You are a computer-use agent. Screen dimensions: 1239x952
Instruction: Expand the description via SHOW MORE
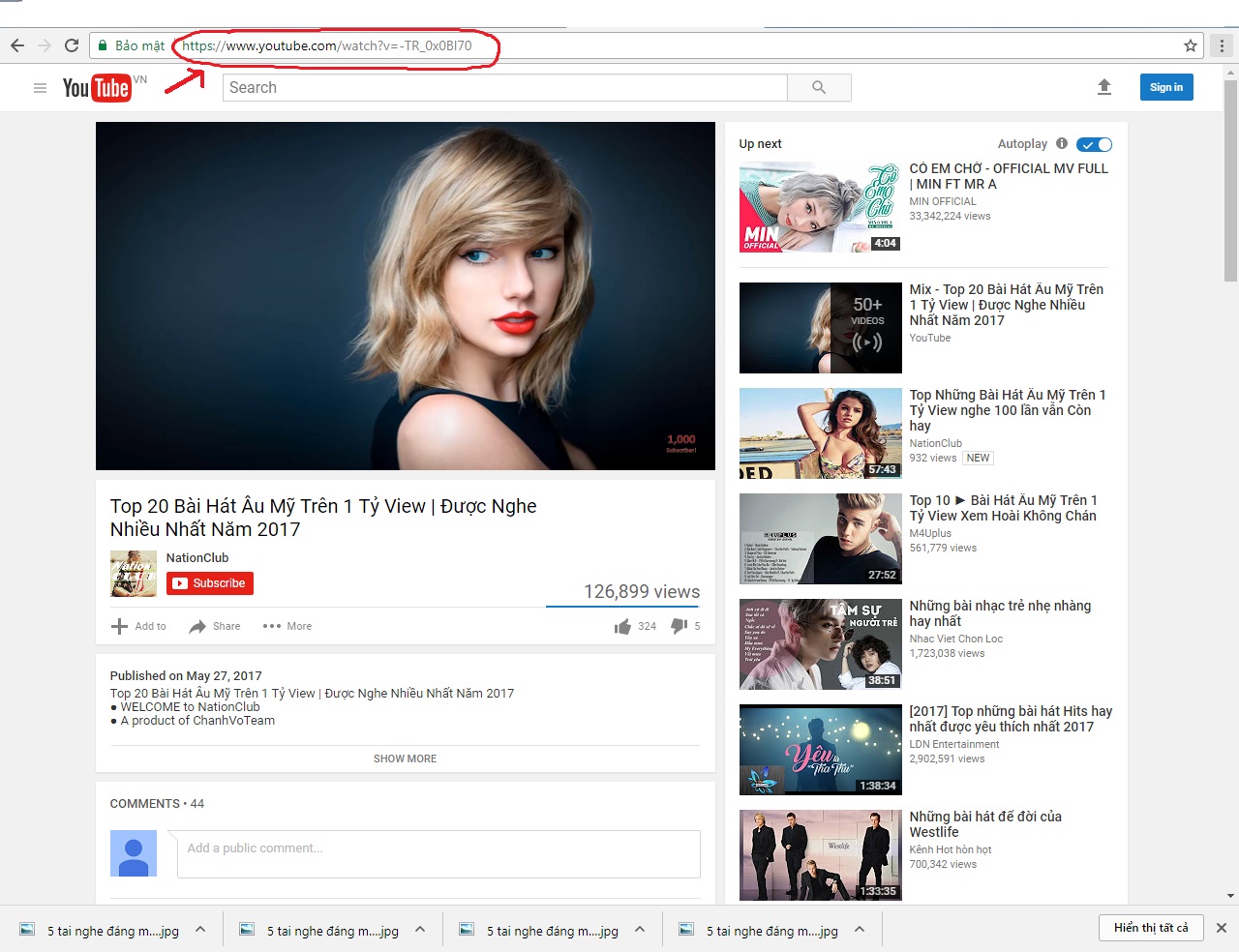(405, 759)
